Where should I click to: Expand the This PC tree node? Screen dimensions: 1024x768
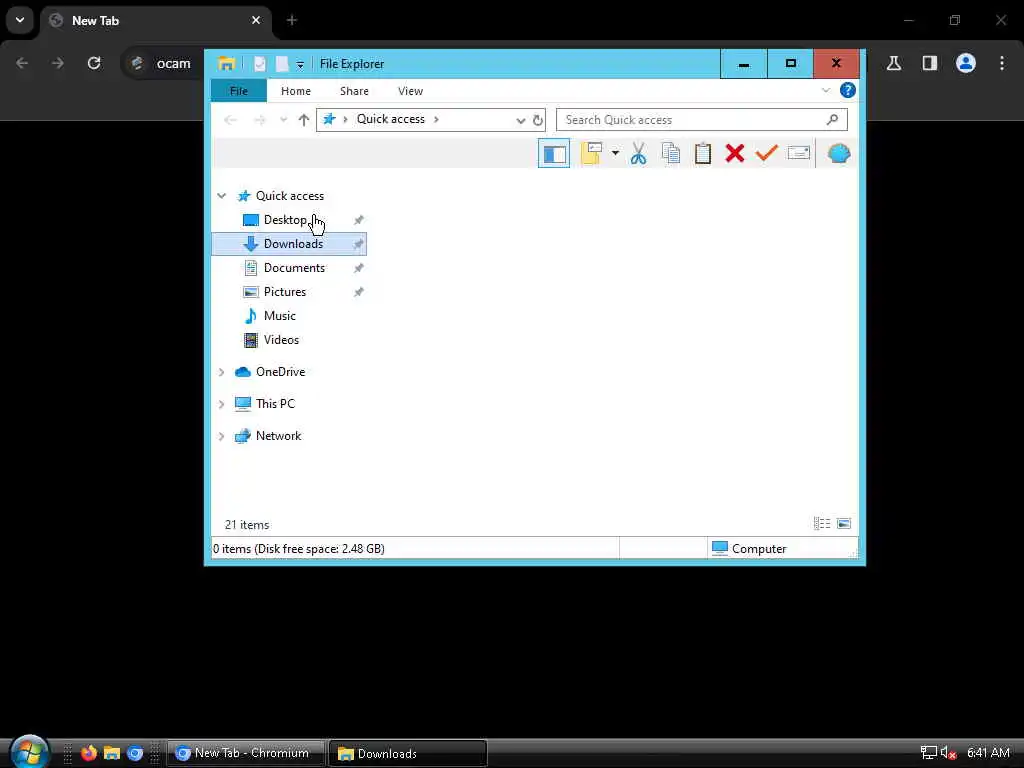click(x=221, y=404)
